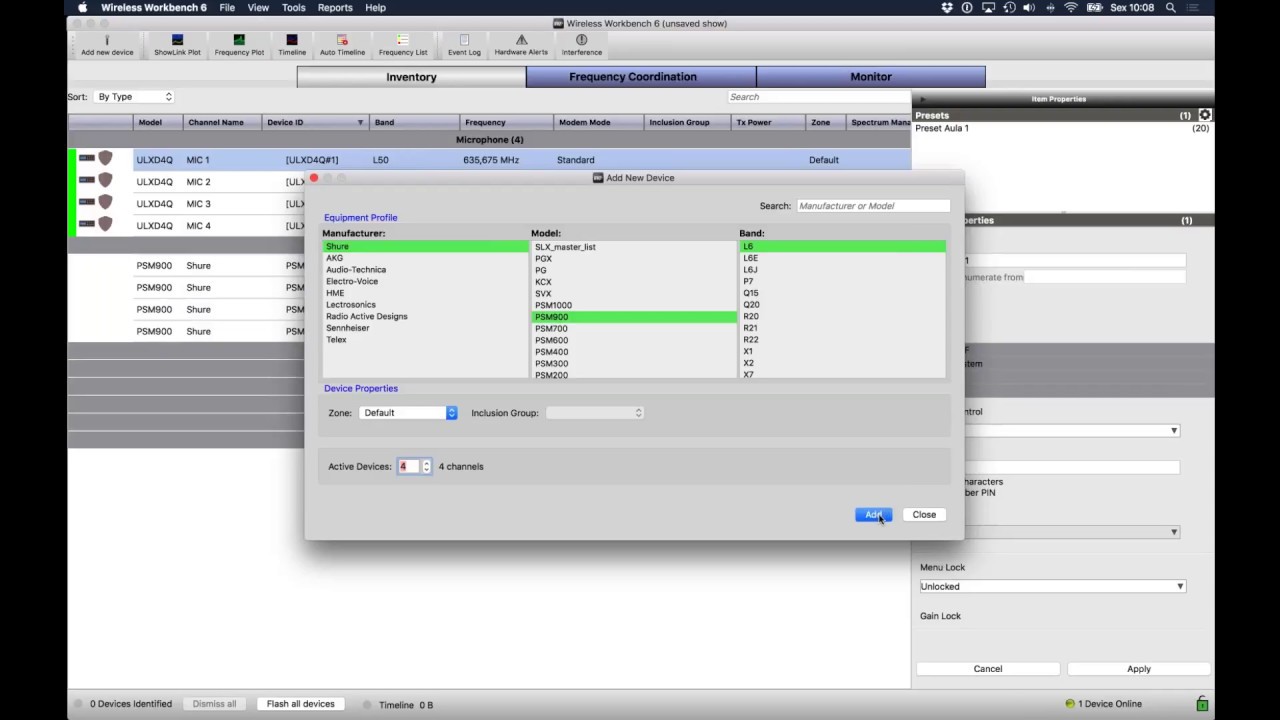Click the Wi-Fi menu bar icon
Image resolution: width=1280 pixels, height=720 pixels.
[1071, 8]
